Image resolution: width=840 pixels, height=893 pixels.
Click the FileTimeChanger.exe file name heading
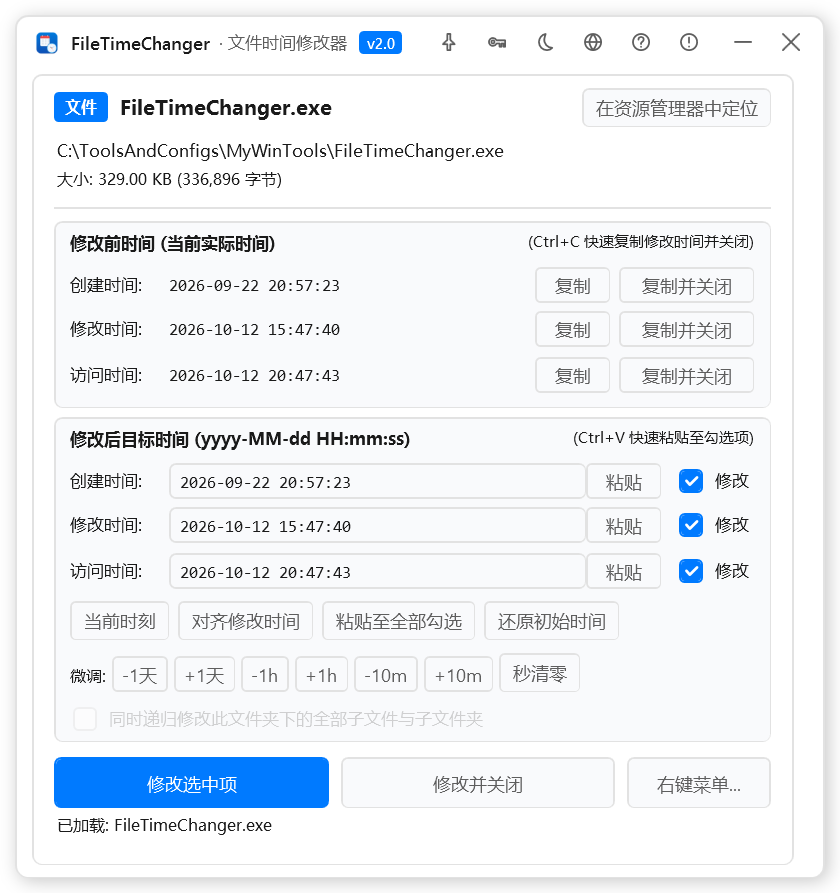click(x=226, y=108)
